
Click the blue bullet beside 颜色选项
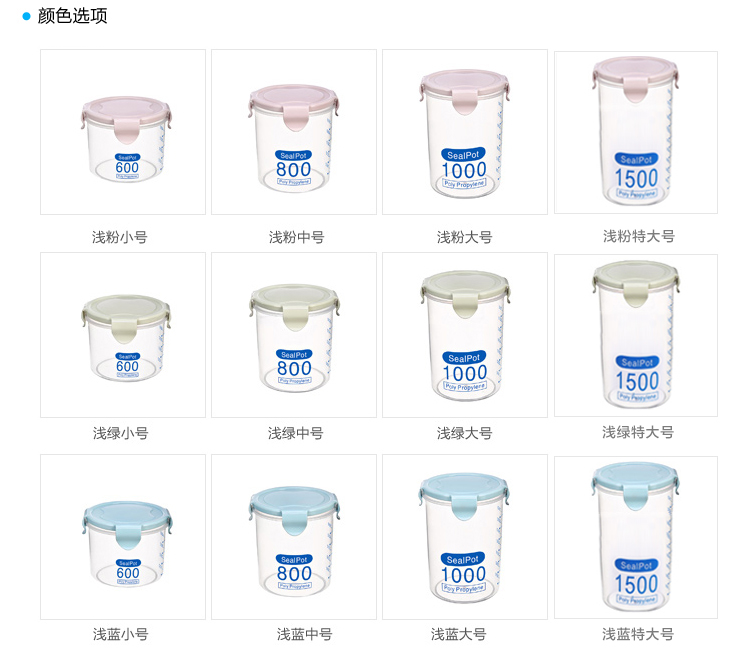26,17
